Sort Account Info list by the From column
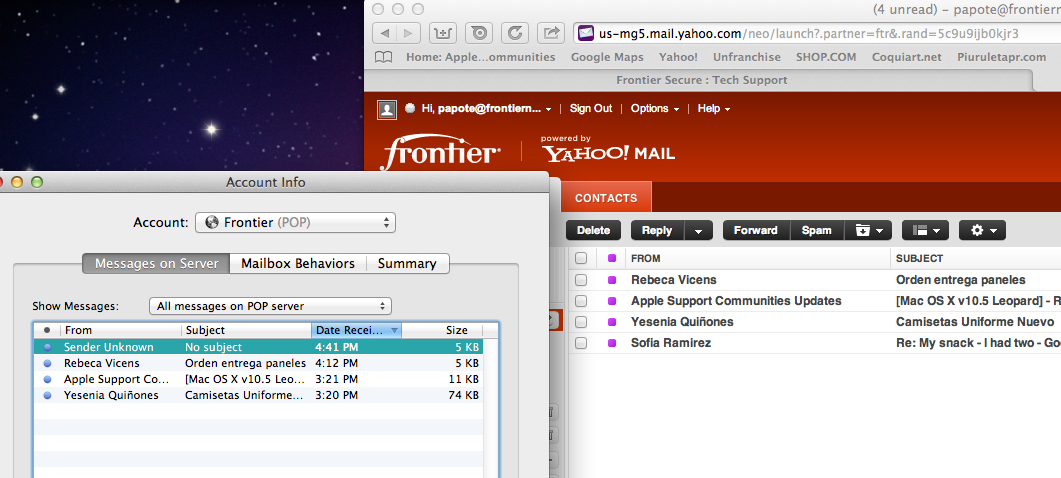 (x=121, y=330)
